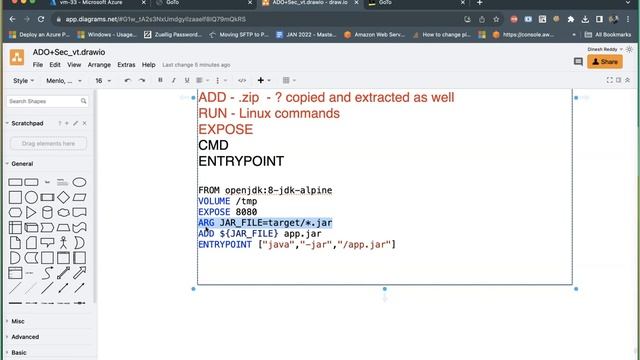This screenshot has height=360, width=640.
Task: Open the comments panel icon
Action: [x=578, y=62]
